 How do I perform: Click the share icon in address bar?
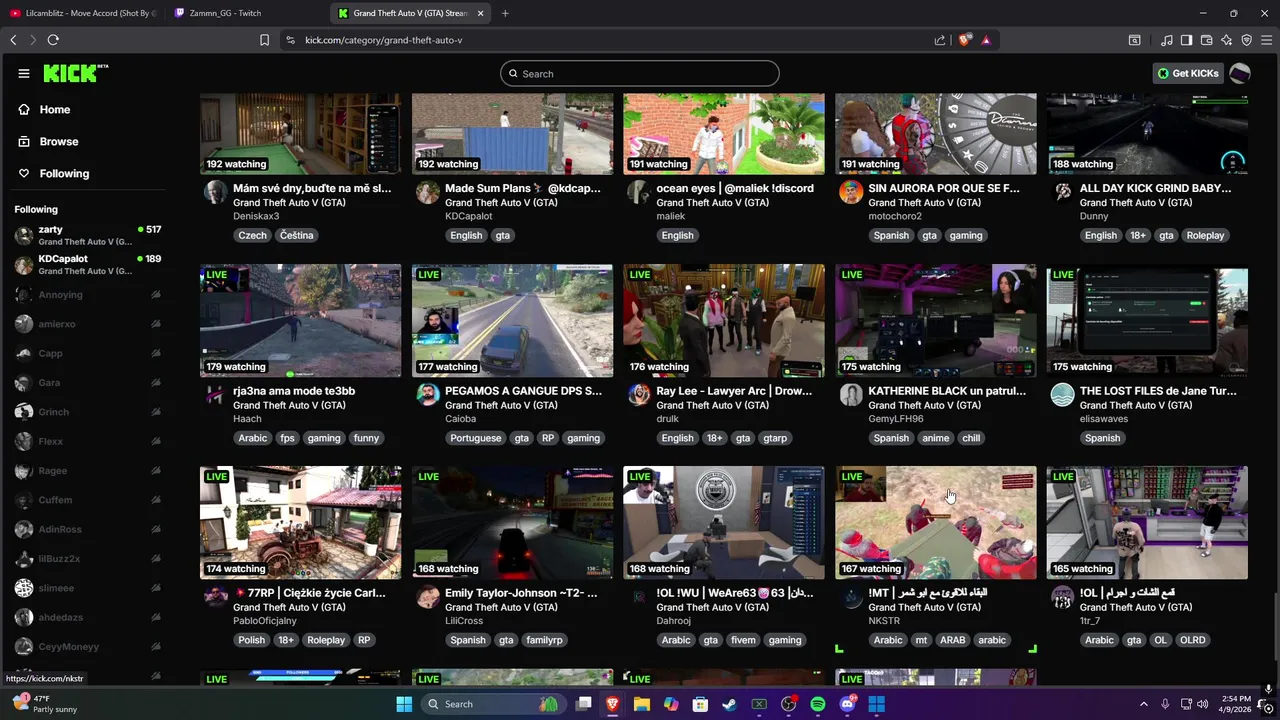point(940,40)
